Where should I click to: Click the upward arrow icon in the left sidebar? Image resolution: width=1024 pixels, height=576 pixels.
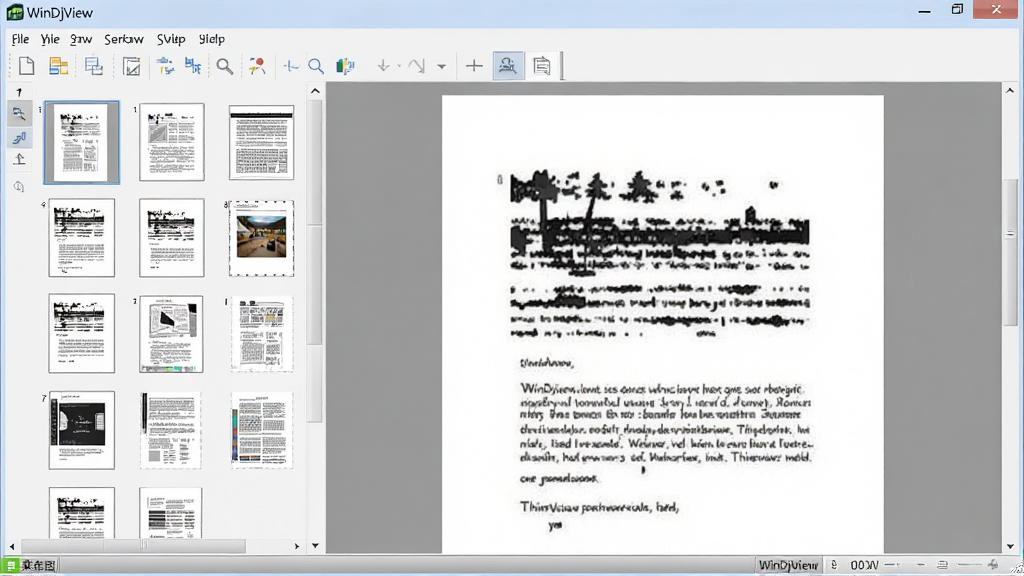(19, 159)
